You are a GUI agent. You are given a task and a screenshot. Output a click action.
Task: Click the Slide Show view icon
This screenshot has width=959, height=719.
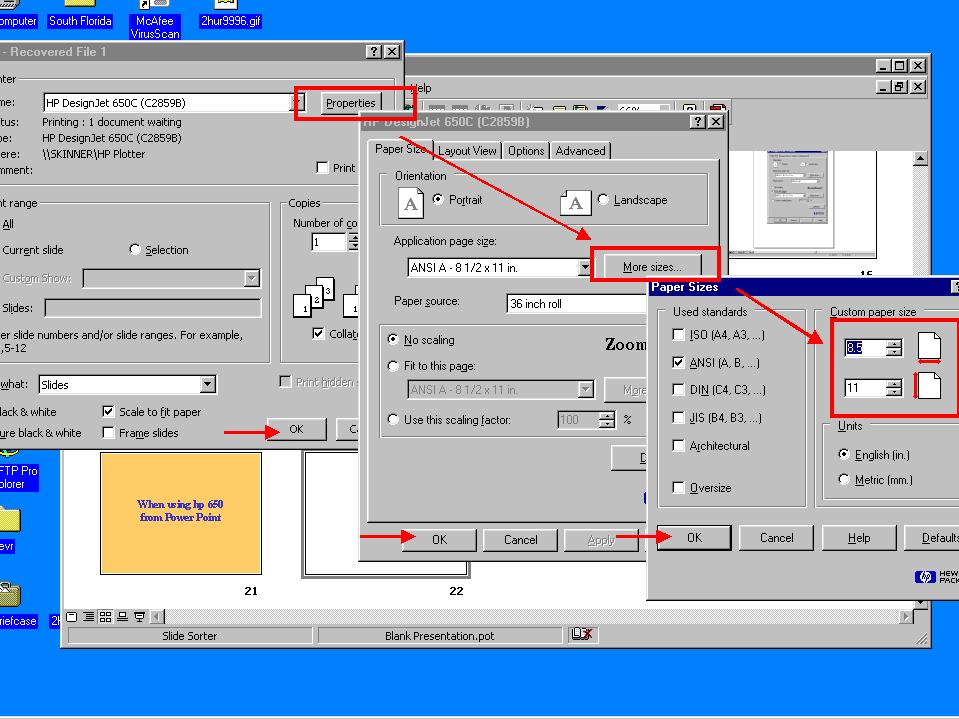[x=140, y=616]
